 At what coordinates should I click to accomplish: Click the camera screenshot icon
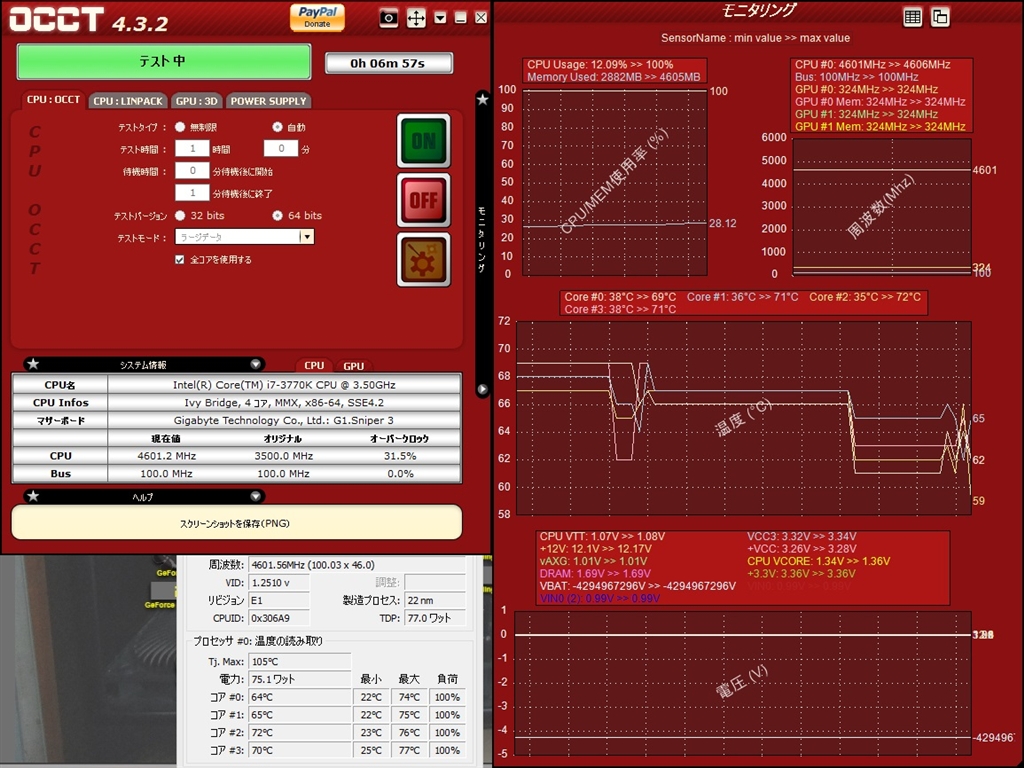389,18
